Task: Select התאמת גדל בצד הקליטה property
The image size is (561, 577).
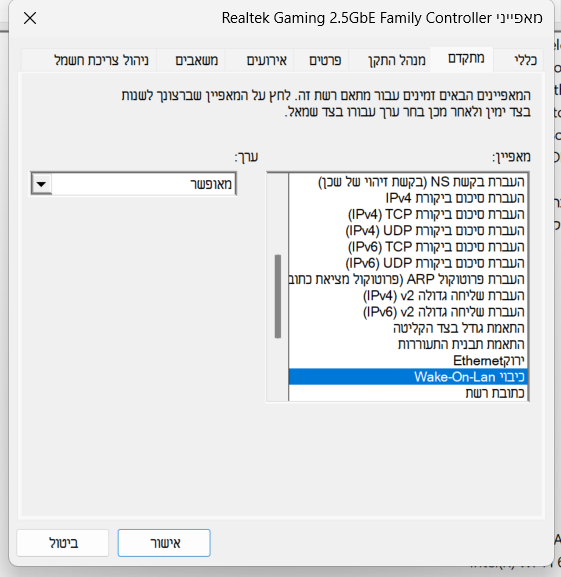Action: click(x=408, y=328)
